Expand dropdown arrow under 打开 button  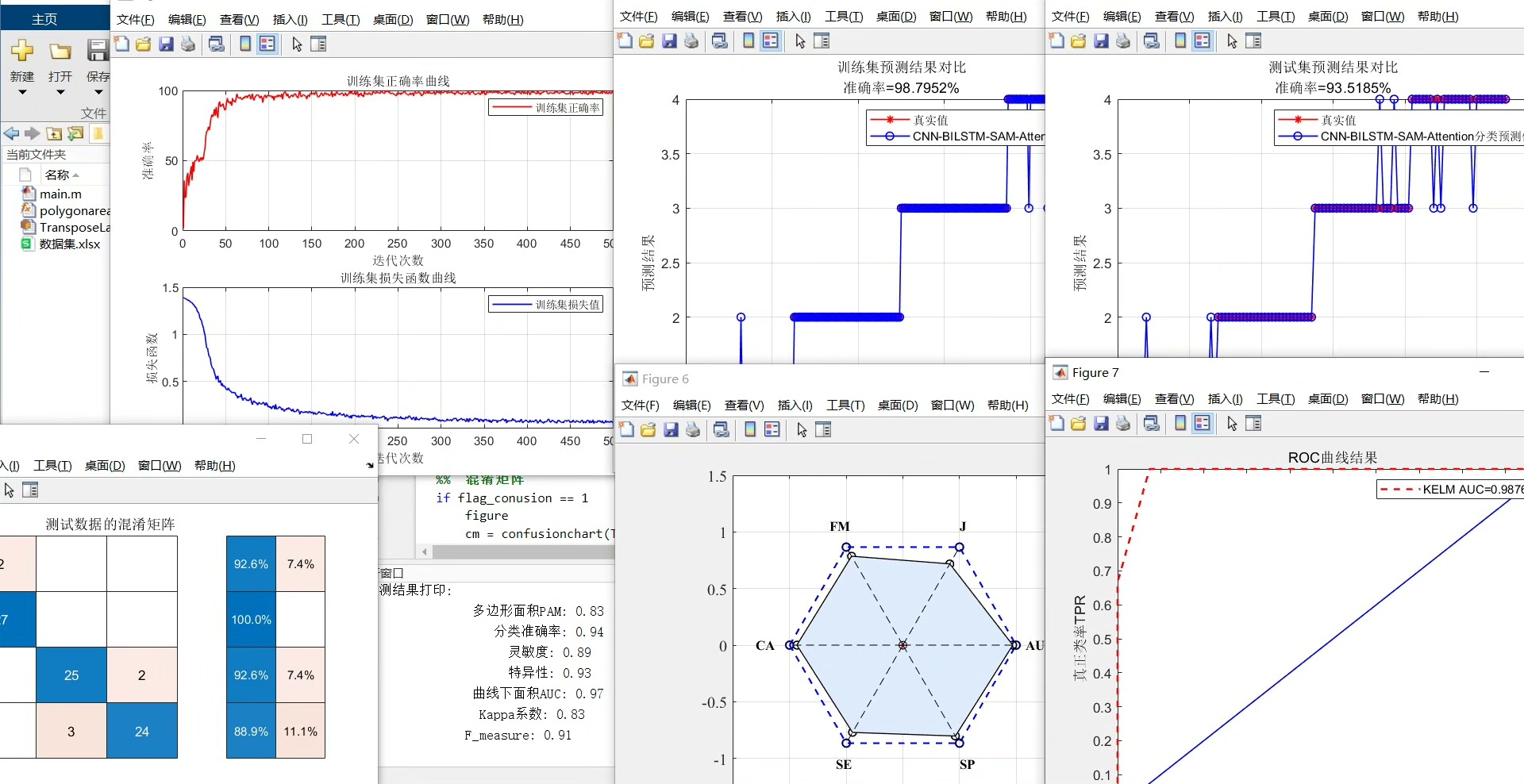tap(60, 92)
